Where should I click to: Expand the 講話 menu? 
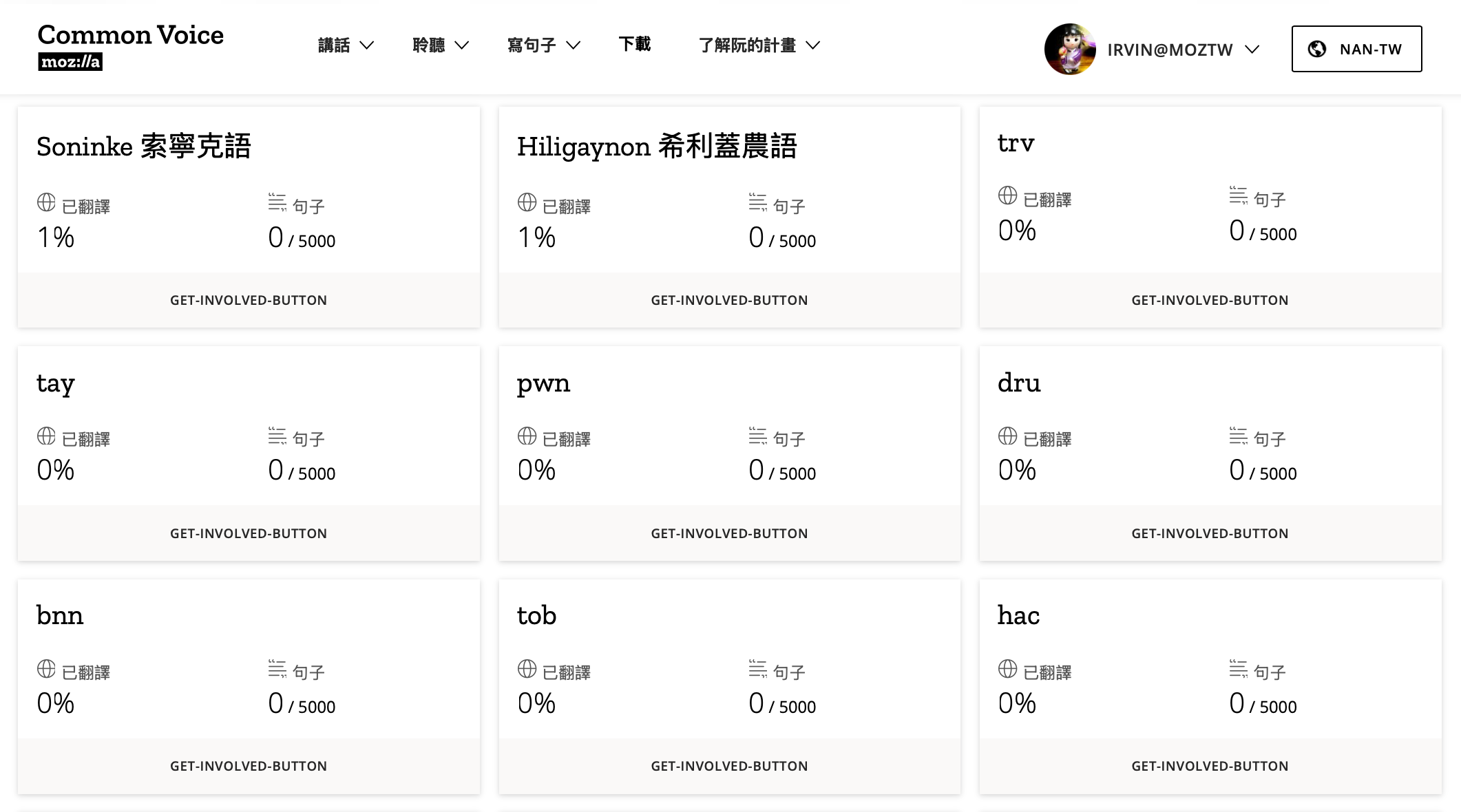click(x=346, y=45)
